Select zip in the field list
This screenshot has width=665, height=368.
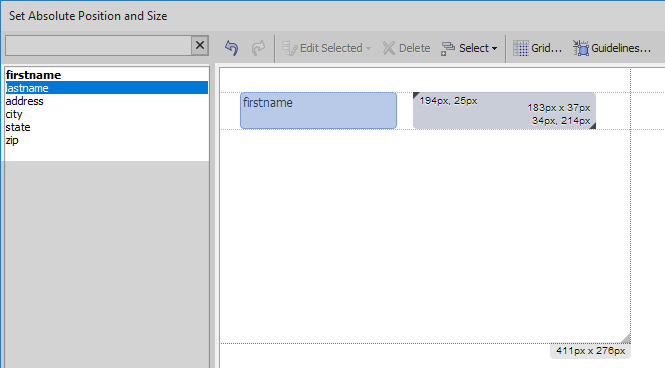tap(106, 140)
